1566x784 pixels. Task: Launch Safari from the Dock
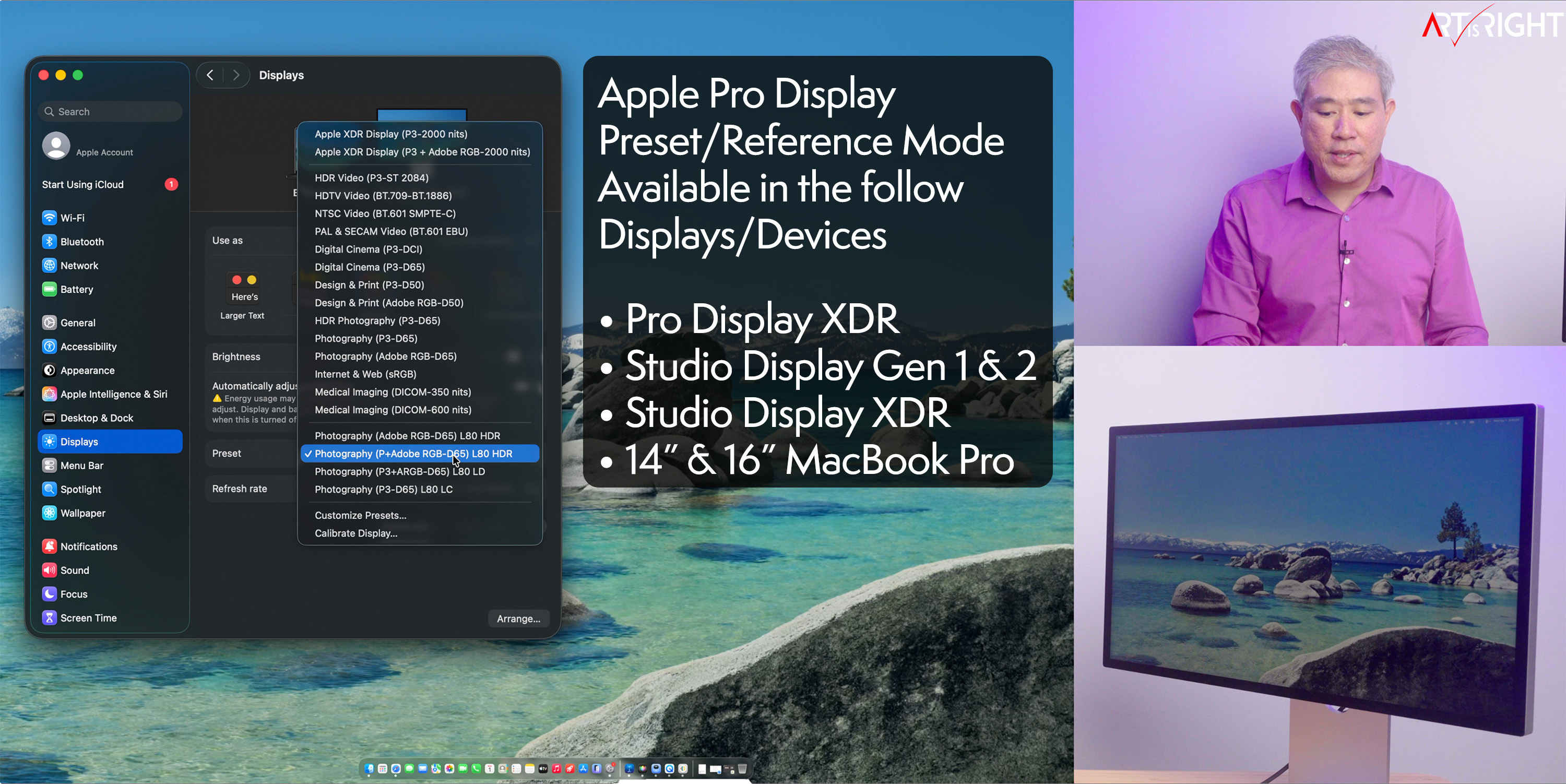pyautogui.click(x=396, y=769)
